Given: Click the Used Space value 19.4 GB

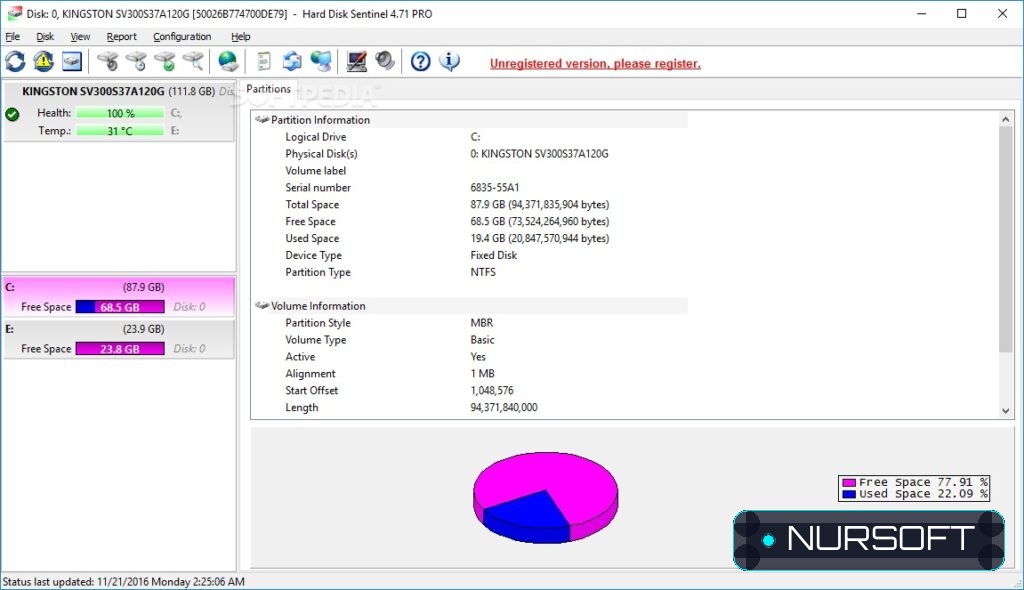Looking at the screenshot, I should tap(539, 238).
